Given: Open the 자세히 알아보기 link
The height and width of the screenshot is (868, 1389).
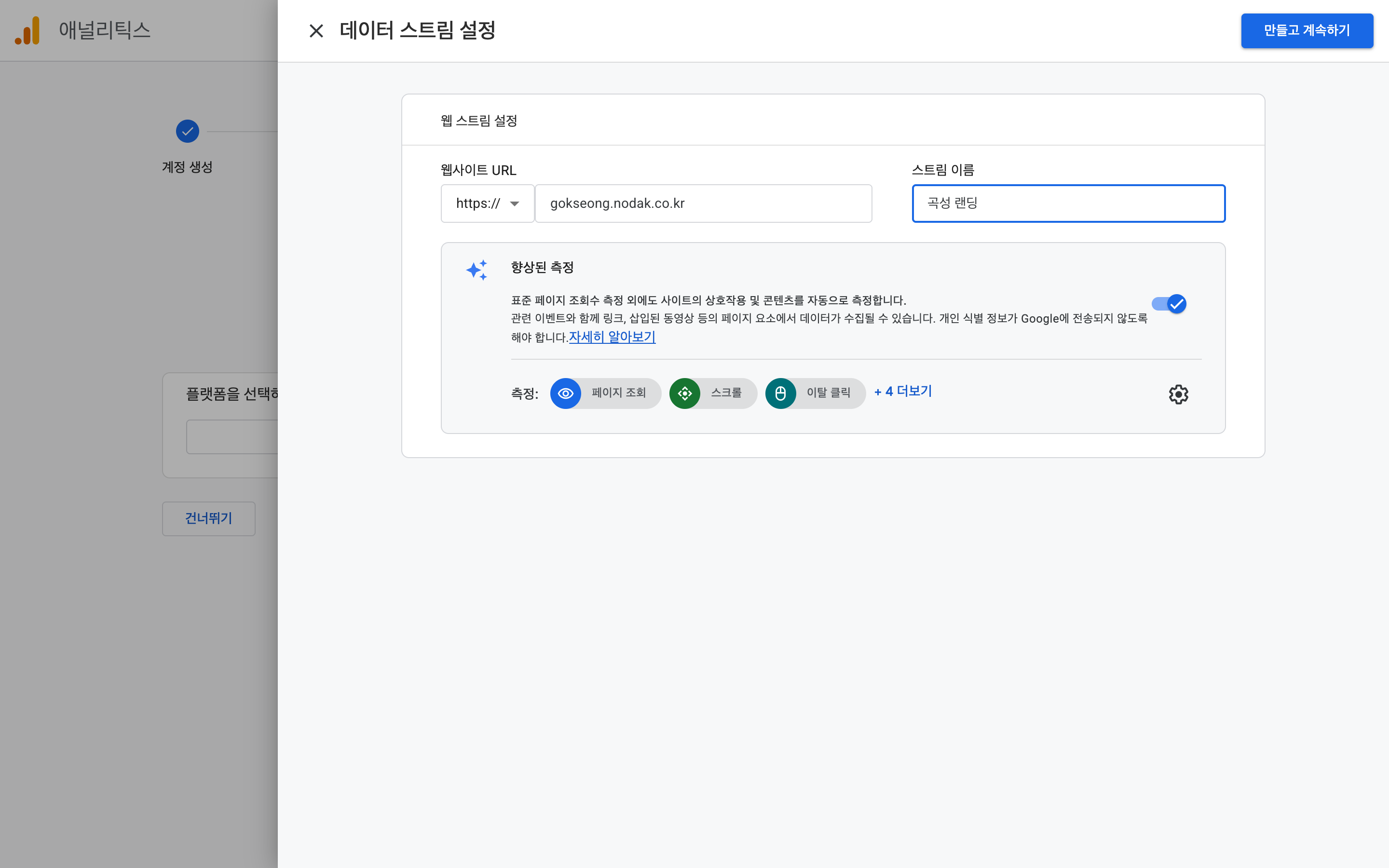Looking at the screenshot, I should pos(612,337).
